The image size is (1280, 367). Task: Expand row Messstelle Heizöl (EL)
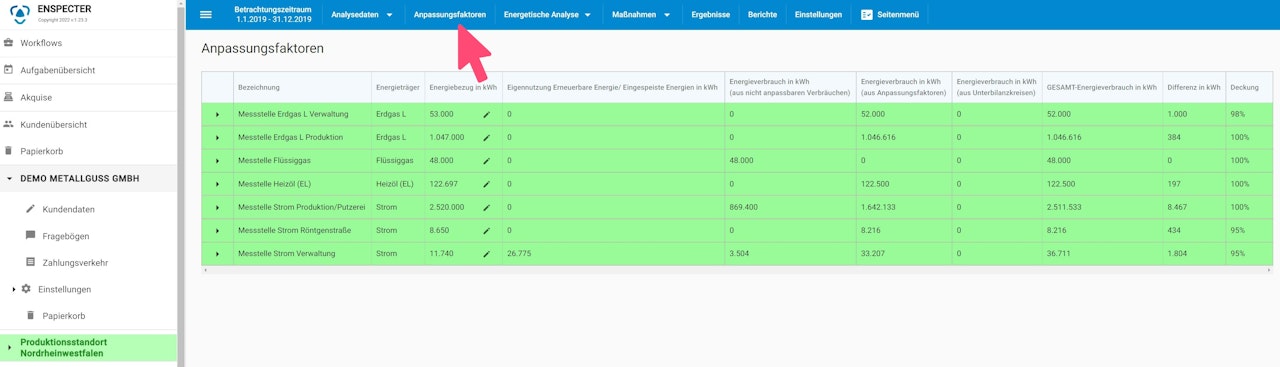217,184
